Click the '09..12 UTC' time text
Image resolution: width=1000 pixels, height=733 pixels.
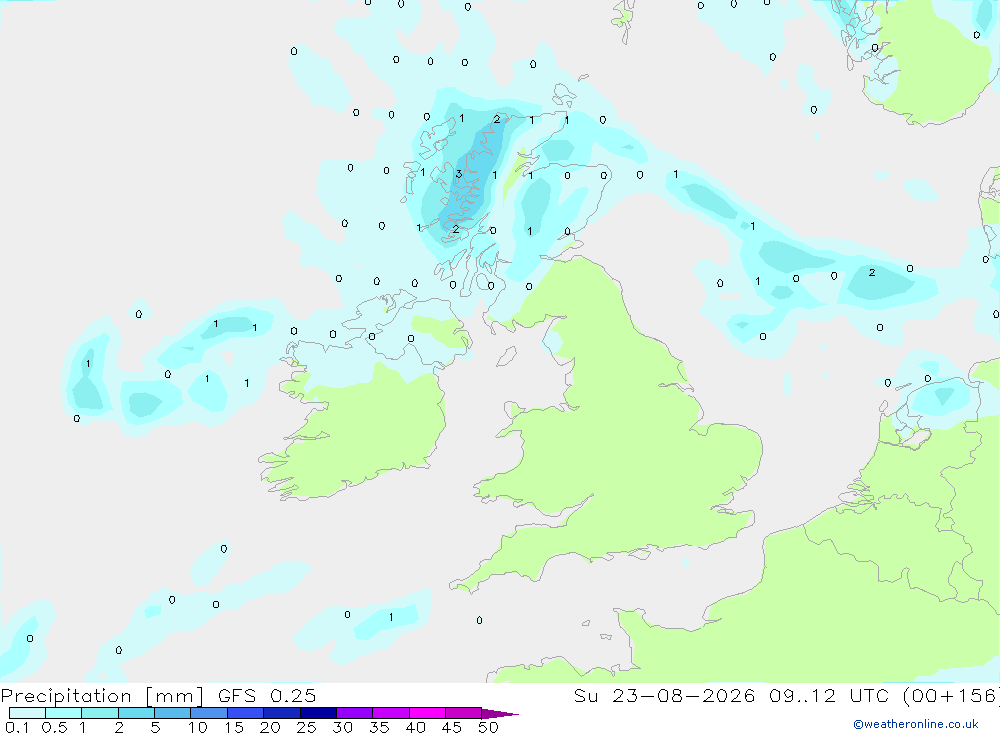(829, 695)
